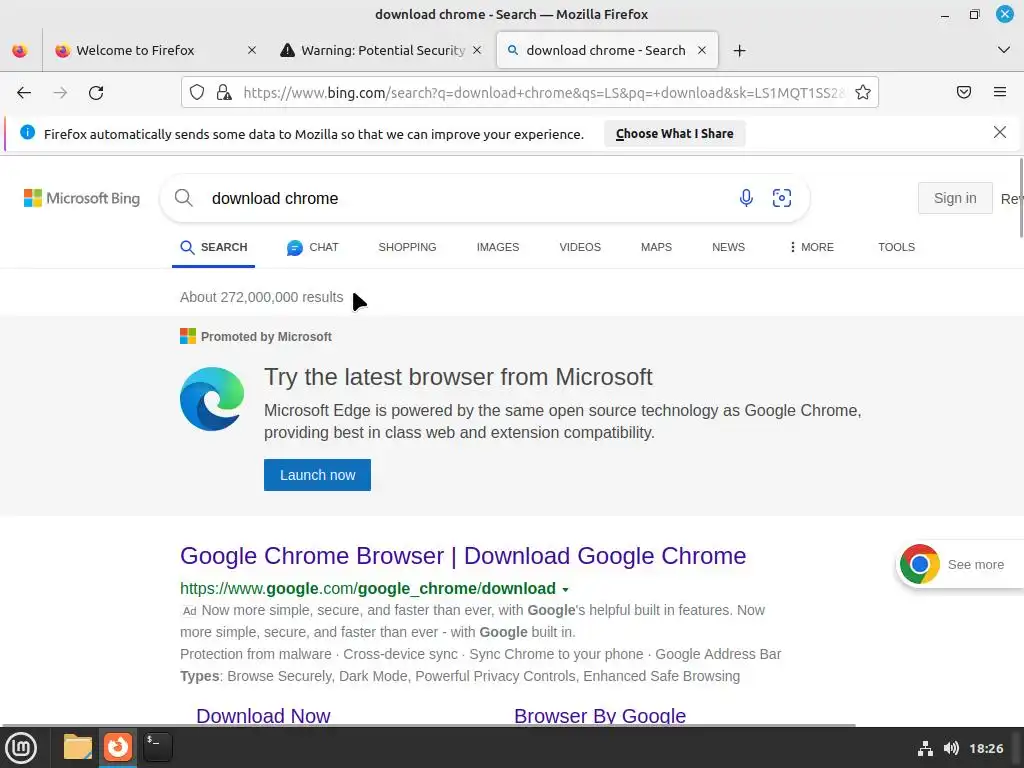Open network connections tray icon
This screenshot has width=1024, height=768.
click(x=925, y=748)
